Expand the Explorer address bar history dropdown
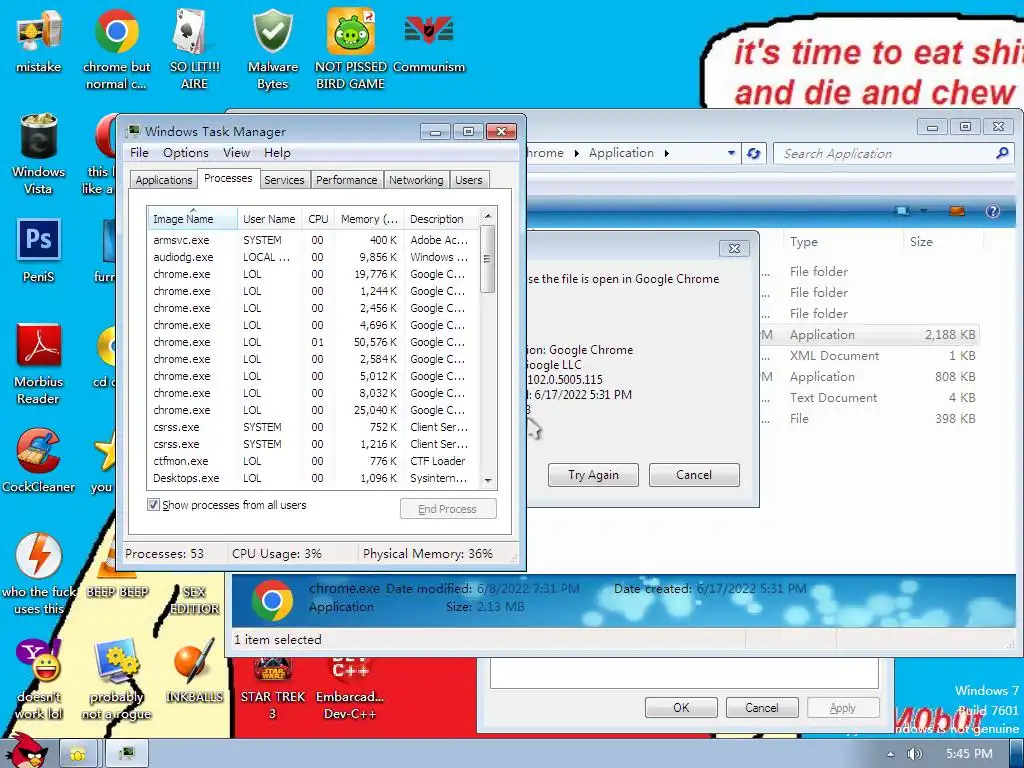Screen dimensions: 1024x768 pos(731,153)
